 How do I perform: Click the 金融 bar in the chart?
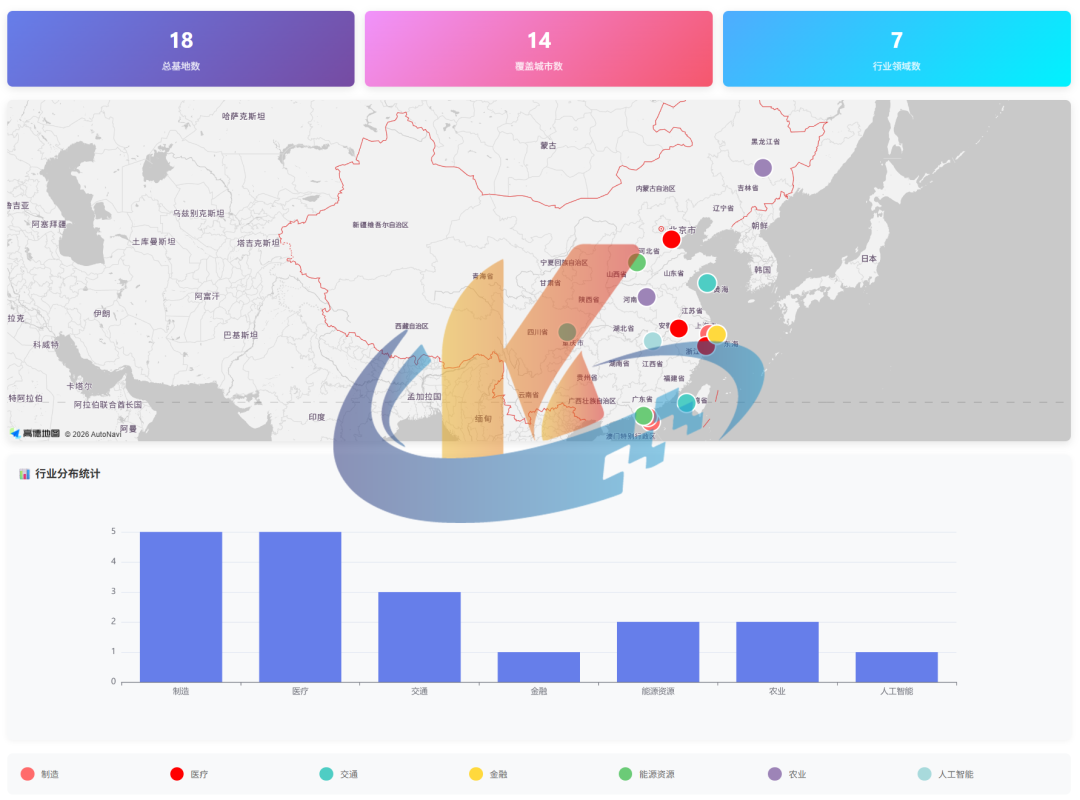click(x=539, y=667)
